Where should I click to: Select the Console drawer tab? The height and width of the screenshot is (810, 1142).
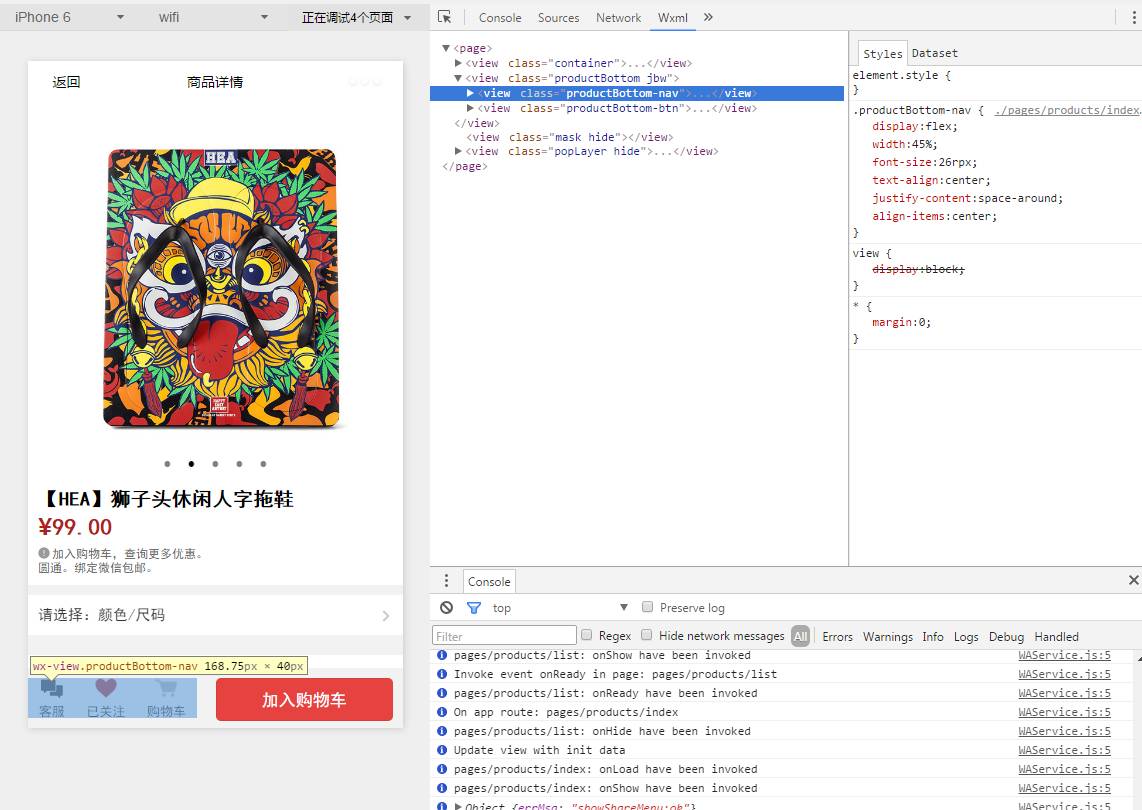[489, 581]
